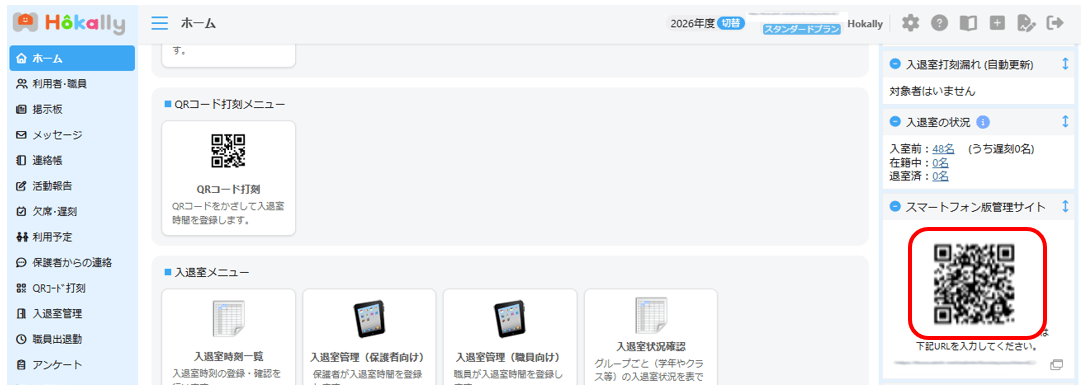Image resolution: width=1081 pixels, height=385 pixels.
Task: Reorder arrow on スマートフォン版管理サイト panel
Action: [1064, 206]
